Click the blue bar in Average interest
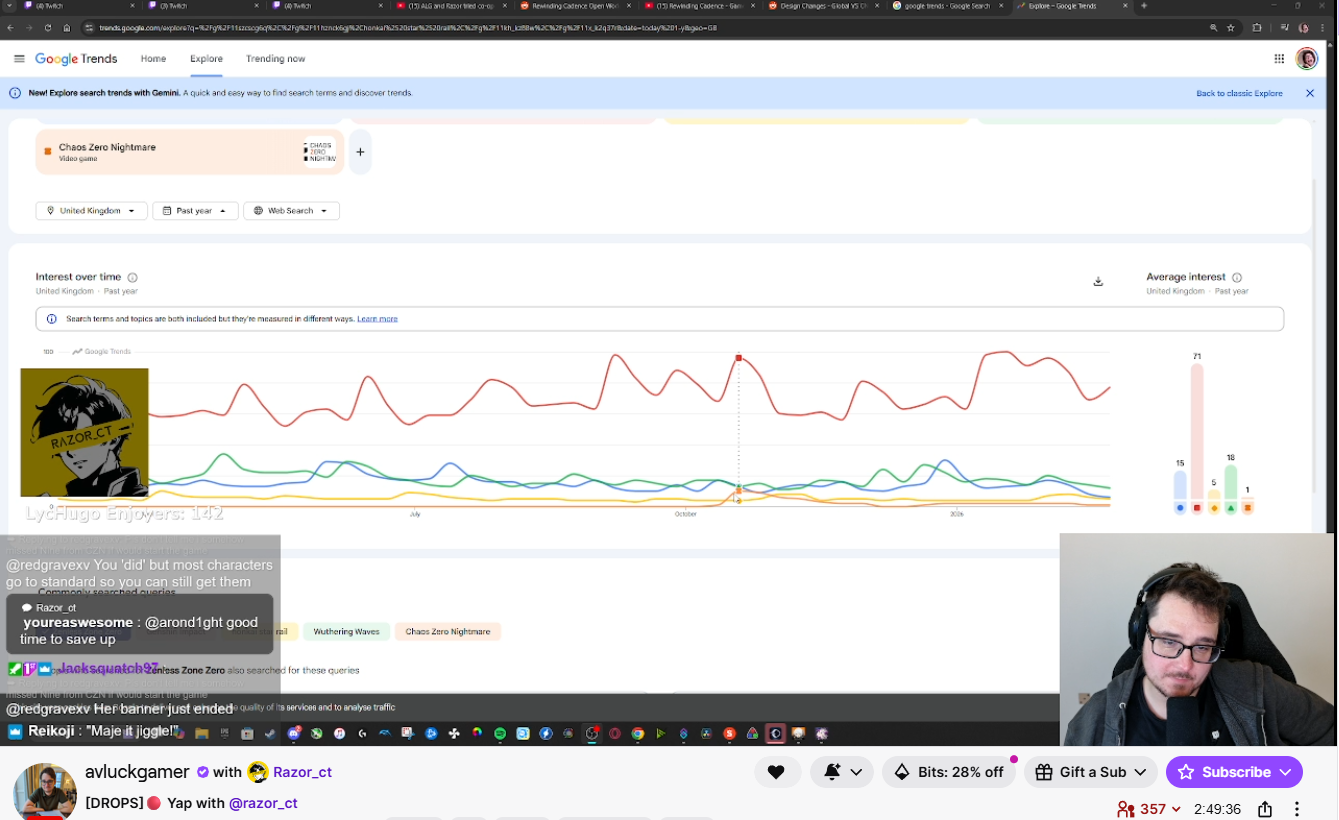Viewport: 1339px width, 820px height. [x=1180, y=484]
